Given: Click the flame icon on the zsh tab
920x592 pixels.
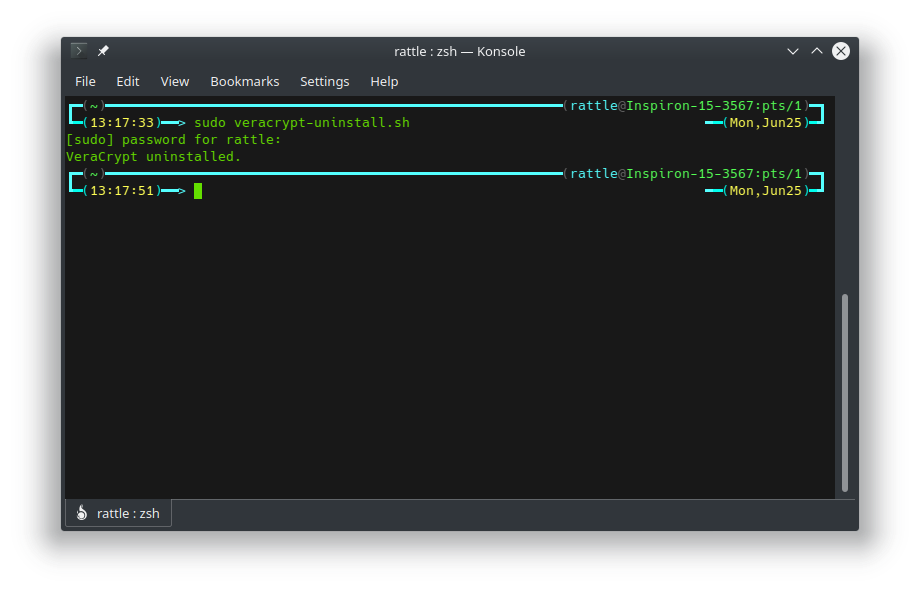Looking at the screenshot, I should coord(82,513).
